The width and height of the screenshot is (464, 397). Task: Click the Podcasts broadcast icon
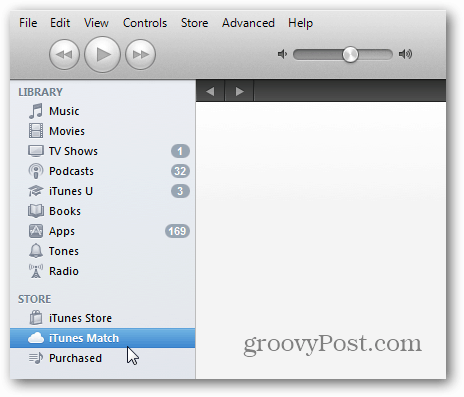click(x=36, y=171)
